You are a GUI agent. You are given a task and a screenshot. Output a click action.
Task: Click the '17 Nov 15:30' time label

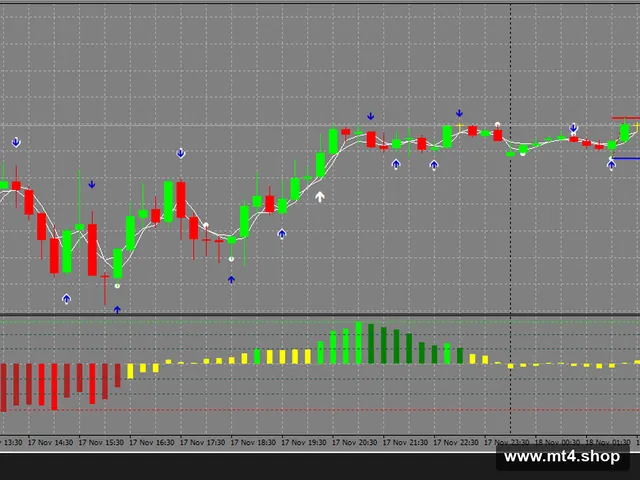[101, 442]
